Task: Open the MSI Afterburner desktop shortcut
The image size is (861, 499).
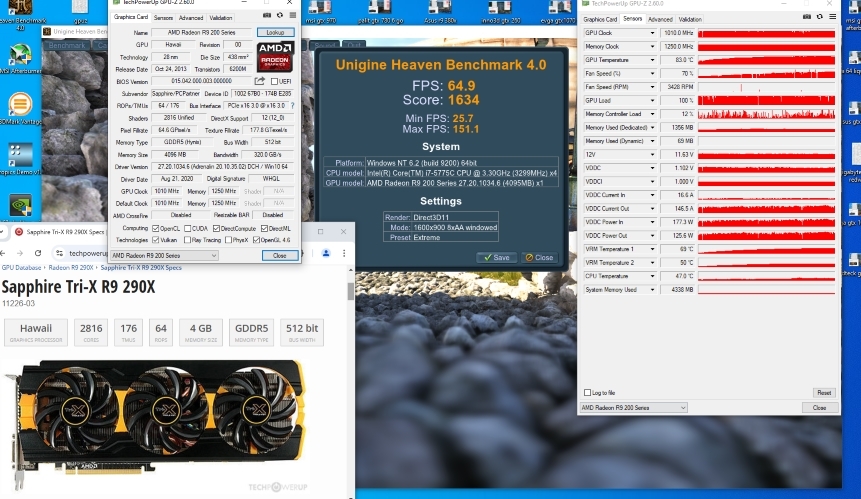Action: (20, 59)
